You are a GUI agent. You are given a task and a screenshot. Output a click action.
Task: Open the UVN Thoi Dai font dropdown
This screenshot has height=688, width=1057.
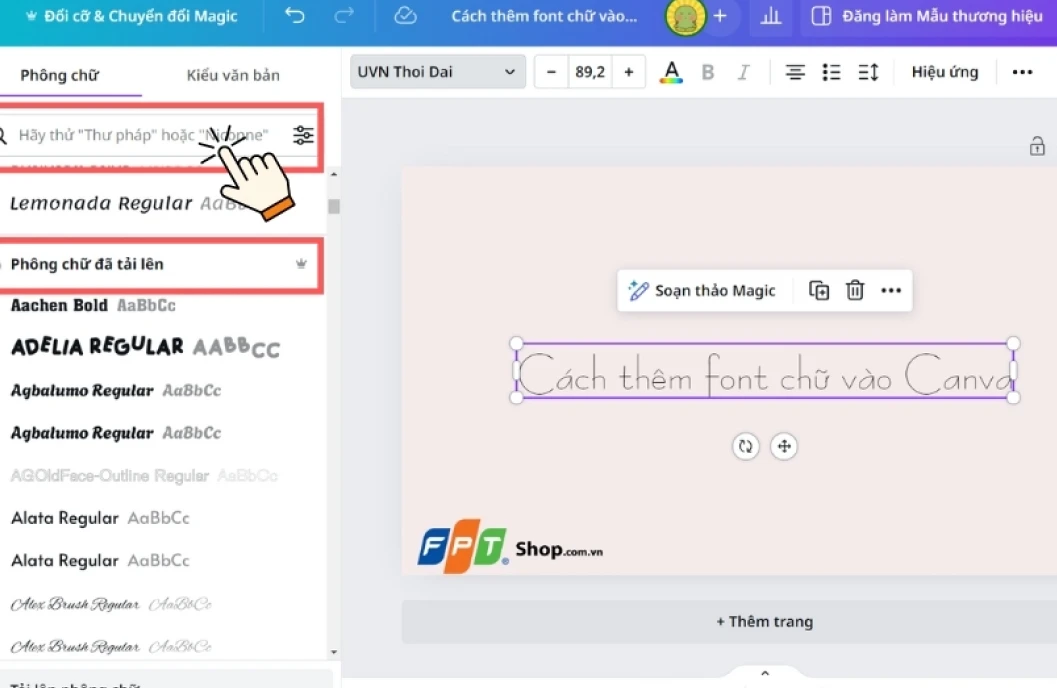pyautogui.click(x=437, y=71)
